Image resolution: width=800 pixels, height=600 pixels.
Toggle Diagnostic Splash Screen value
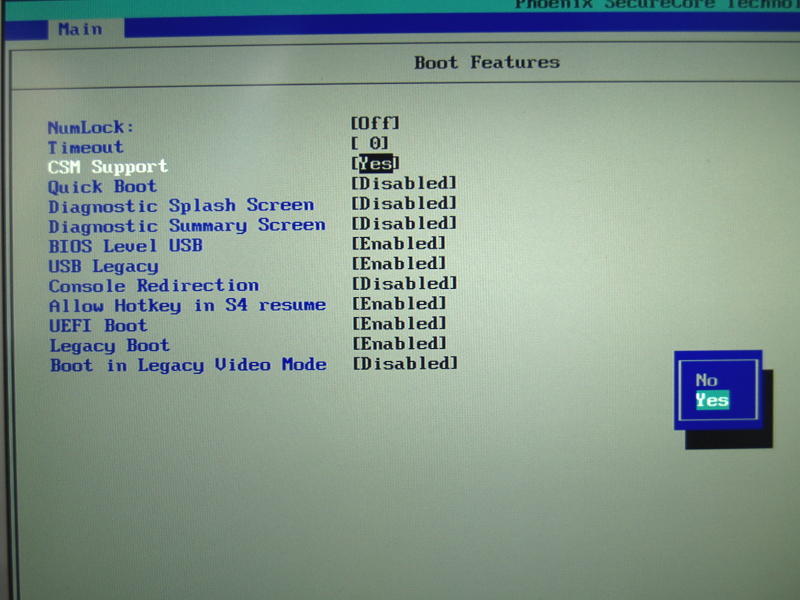(404, 204)
